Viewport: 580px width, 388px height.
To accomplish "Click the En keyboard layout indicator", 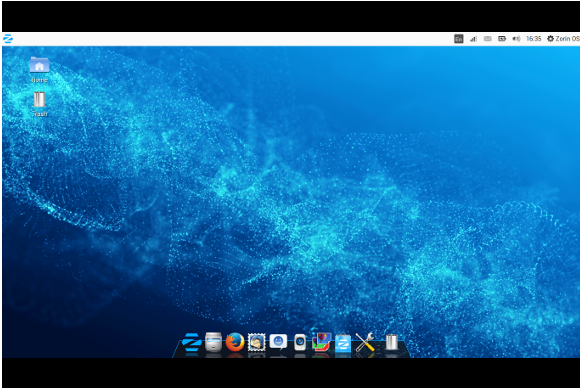I will point(459,39).
